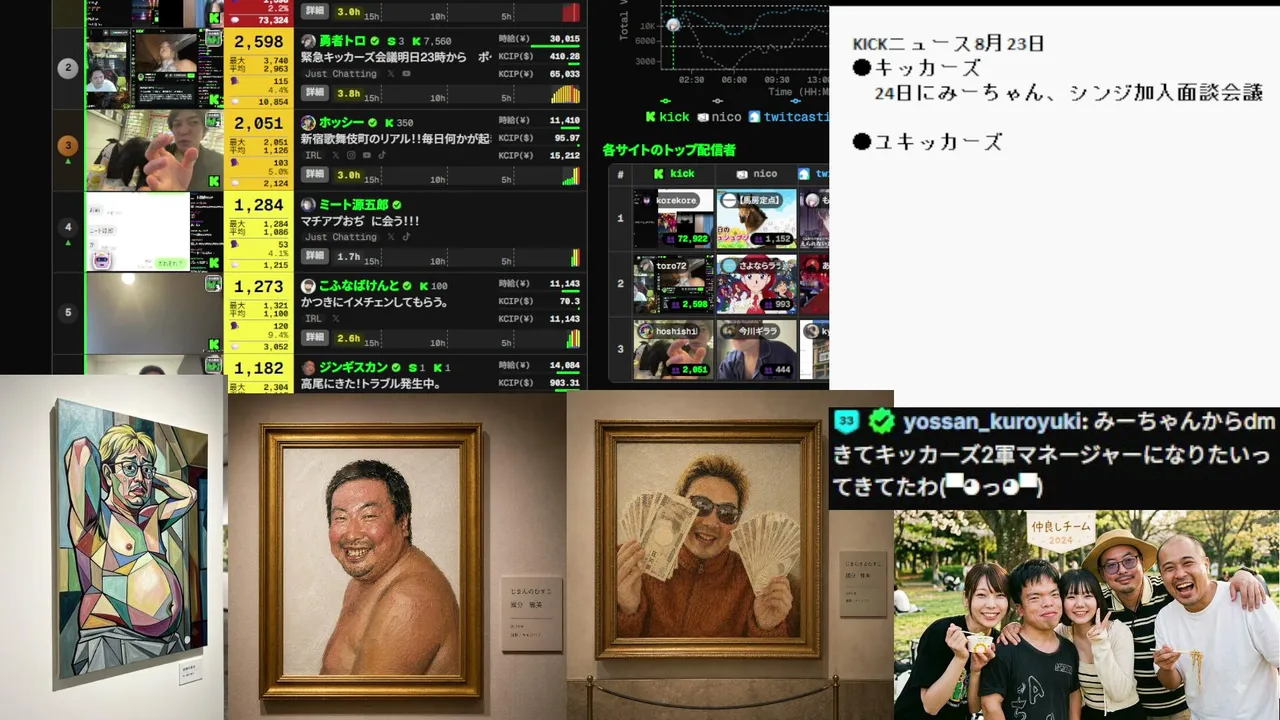The height and width of the screenshot is (720, 1280).
Task: Open the YouTube icon in ホッシー's row
Action: click(366, 155)
